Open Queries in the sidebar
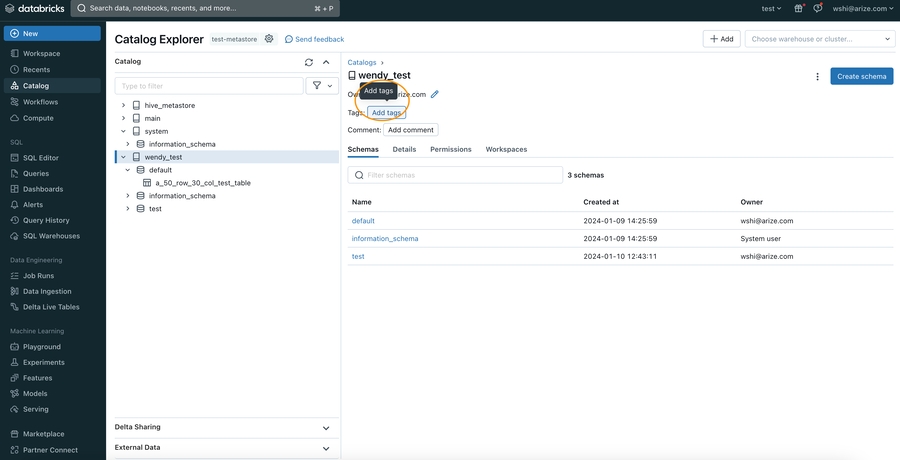 (36, 173)
